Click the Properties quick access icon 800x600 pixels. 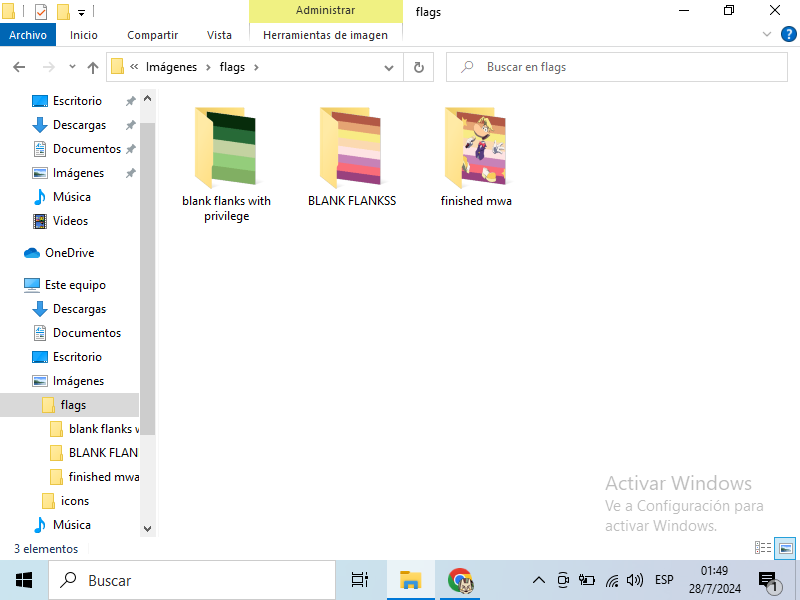41,11
